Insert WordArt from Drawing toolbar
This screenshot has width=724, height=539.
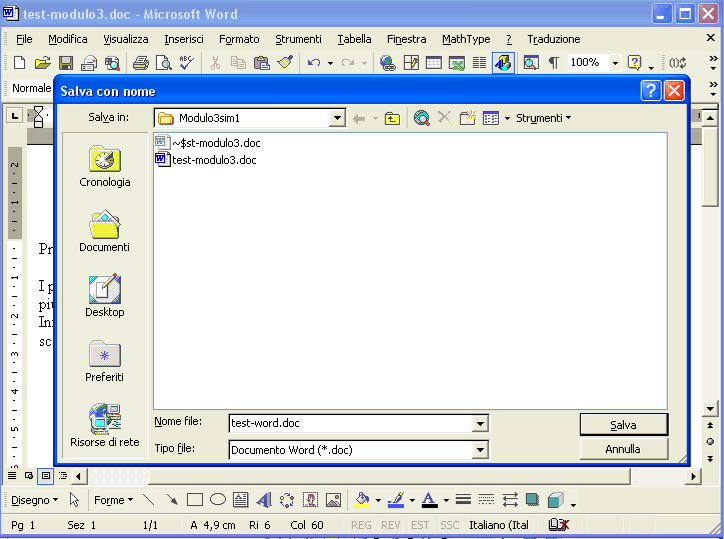coord(264,500)
